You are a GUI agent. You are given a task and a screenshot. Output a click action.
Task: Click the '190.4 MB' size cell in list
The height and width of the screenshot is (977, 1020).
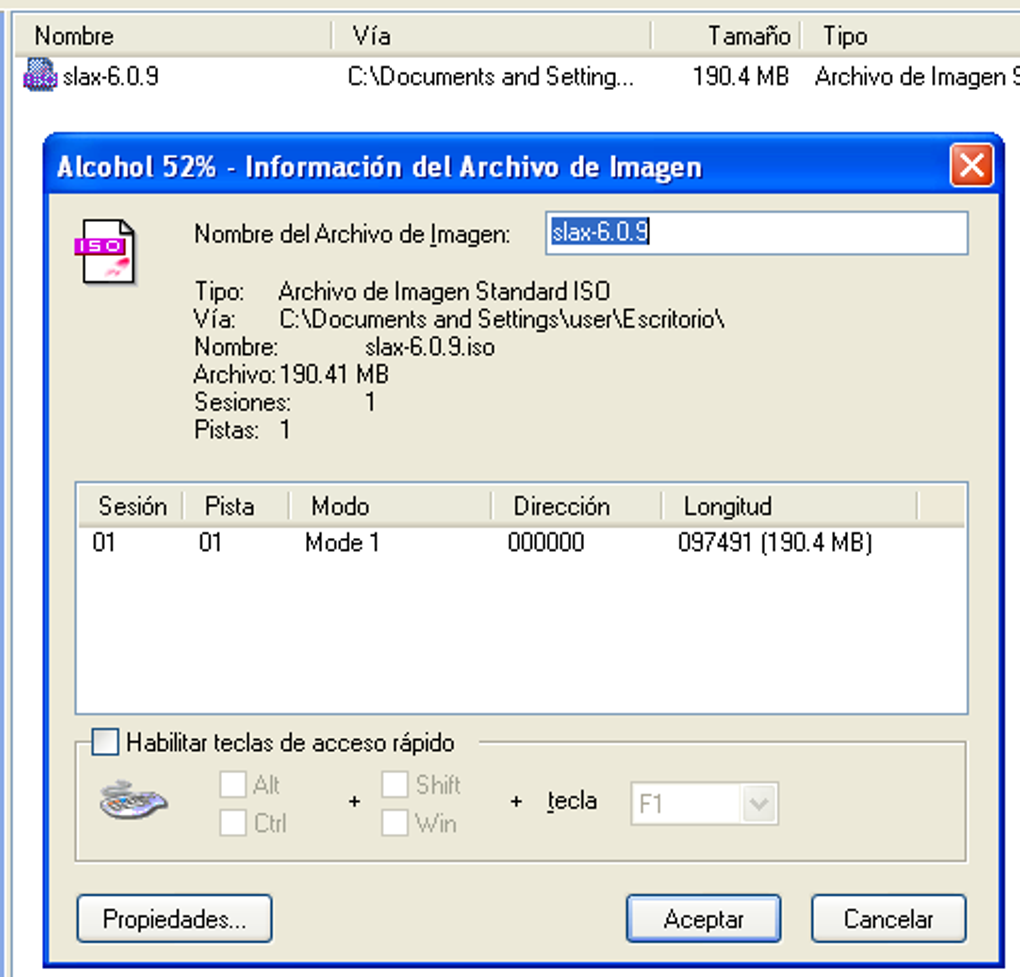coord(740,76)
